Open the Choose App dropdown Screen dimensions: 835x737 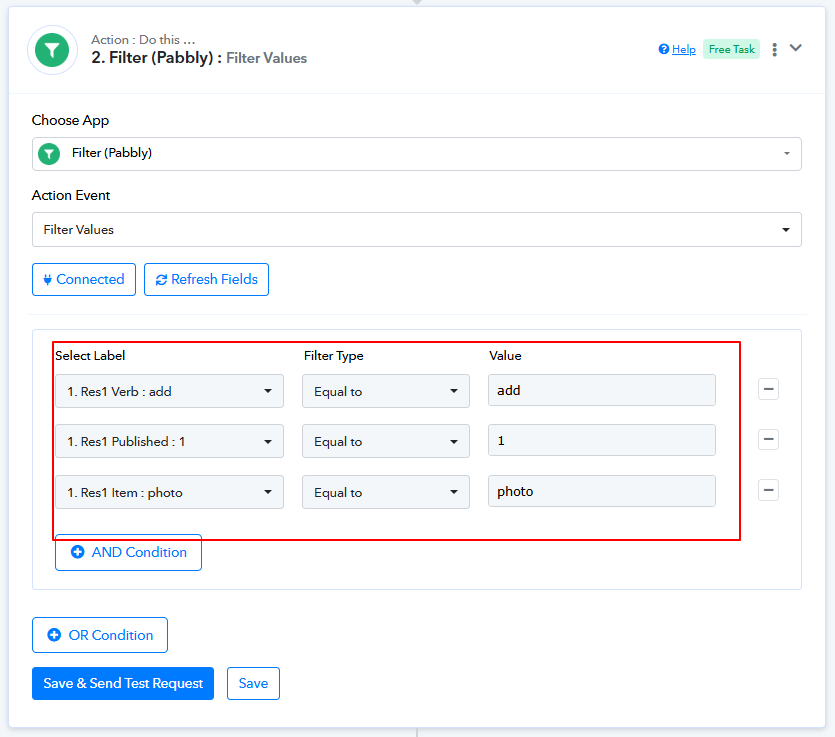pos(416,154)
